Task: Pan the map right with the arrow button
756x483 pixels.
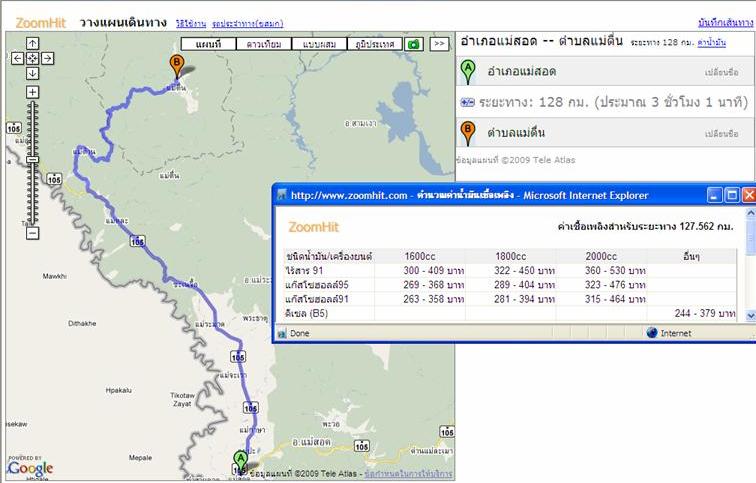Action: coord(47,58)
